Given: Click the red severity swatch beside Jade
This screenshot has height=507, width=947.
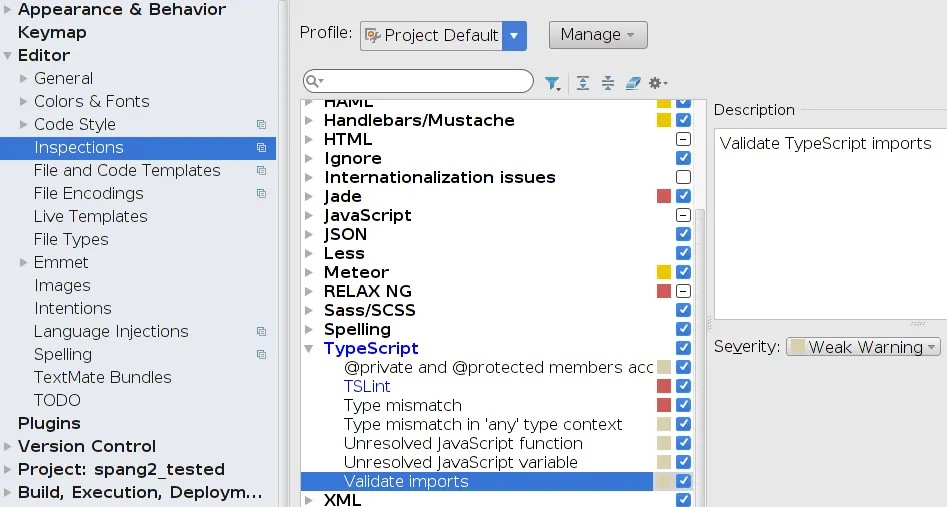Looking at the screenshot, I should [664, 196].
